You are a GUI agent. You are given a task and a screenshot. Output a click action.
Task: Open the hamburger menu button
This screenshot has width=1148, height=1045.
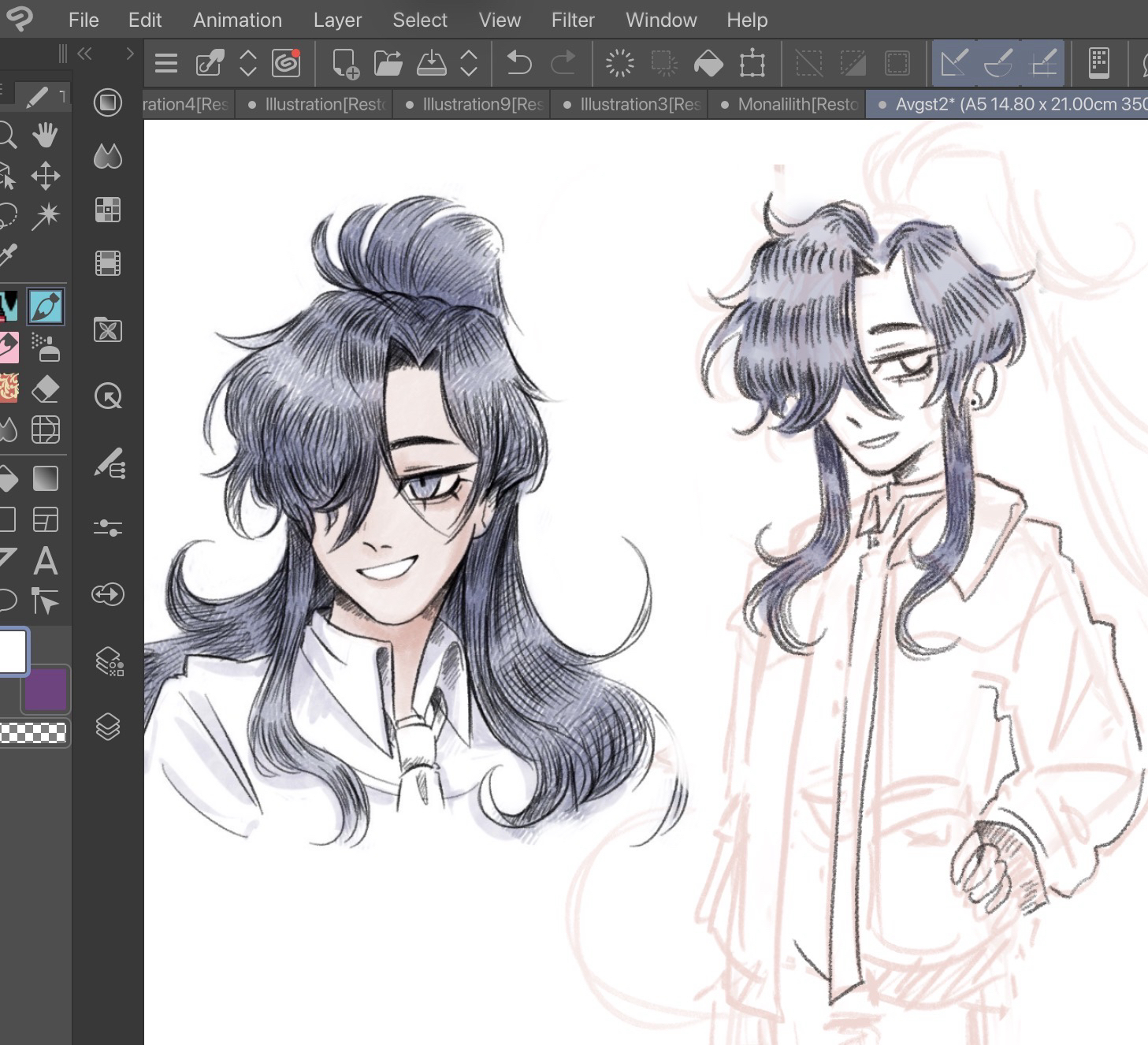pos(166,63)
